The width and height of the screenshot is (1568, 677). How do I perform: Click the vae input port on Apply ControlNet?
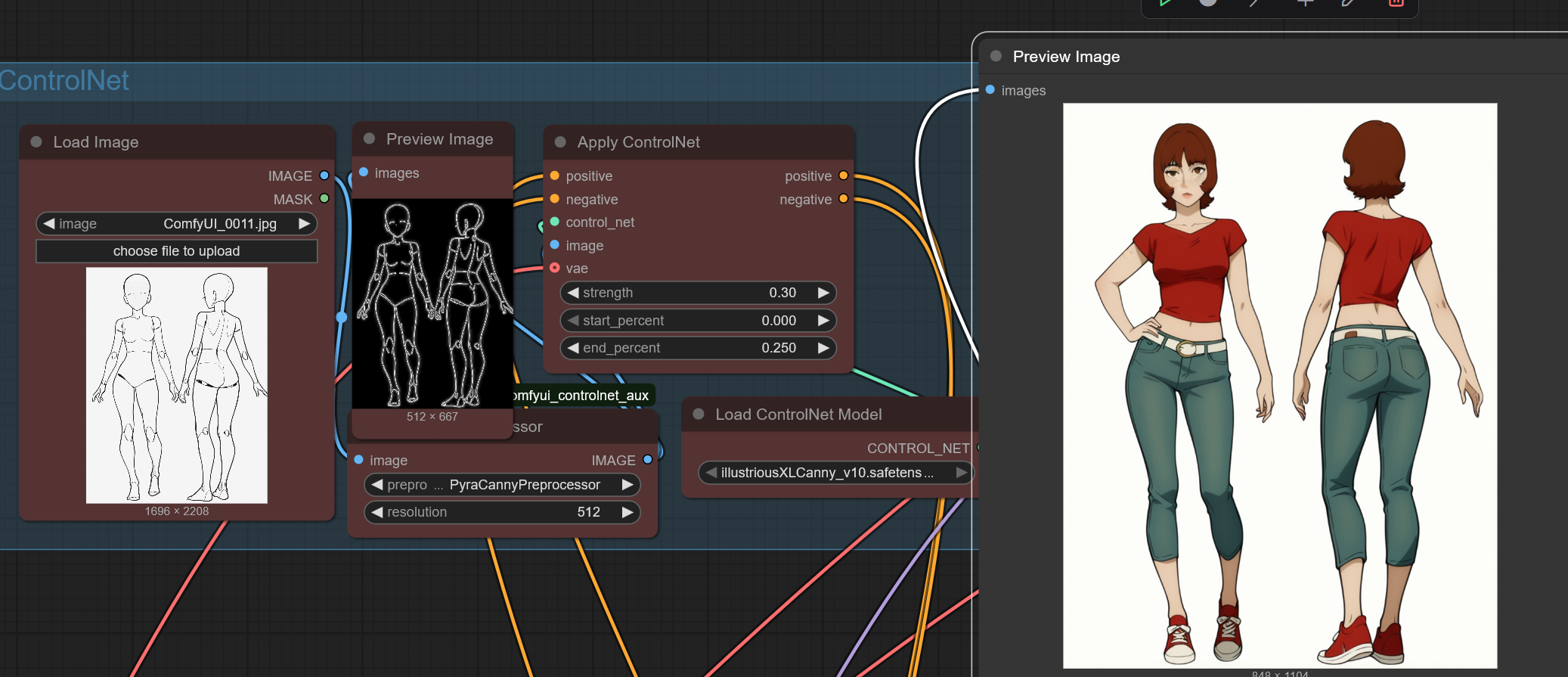555,269
